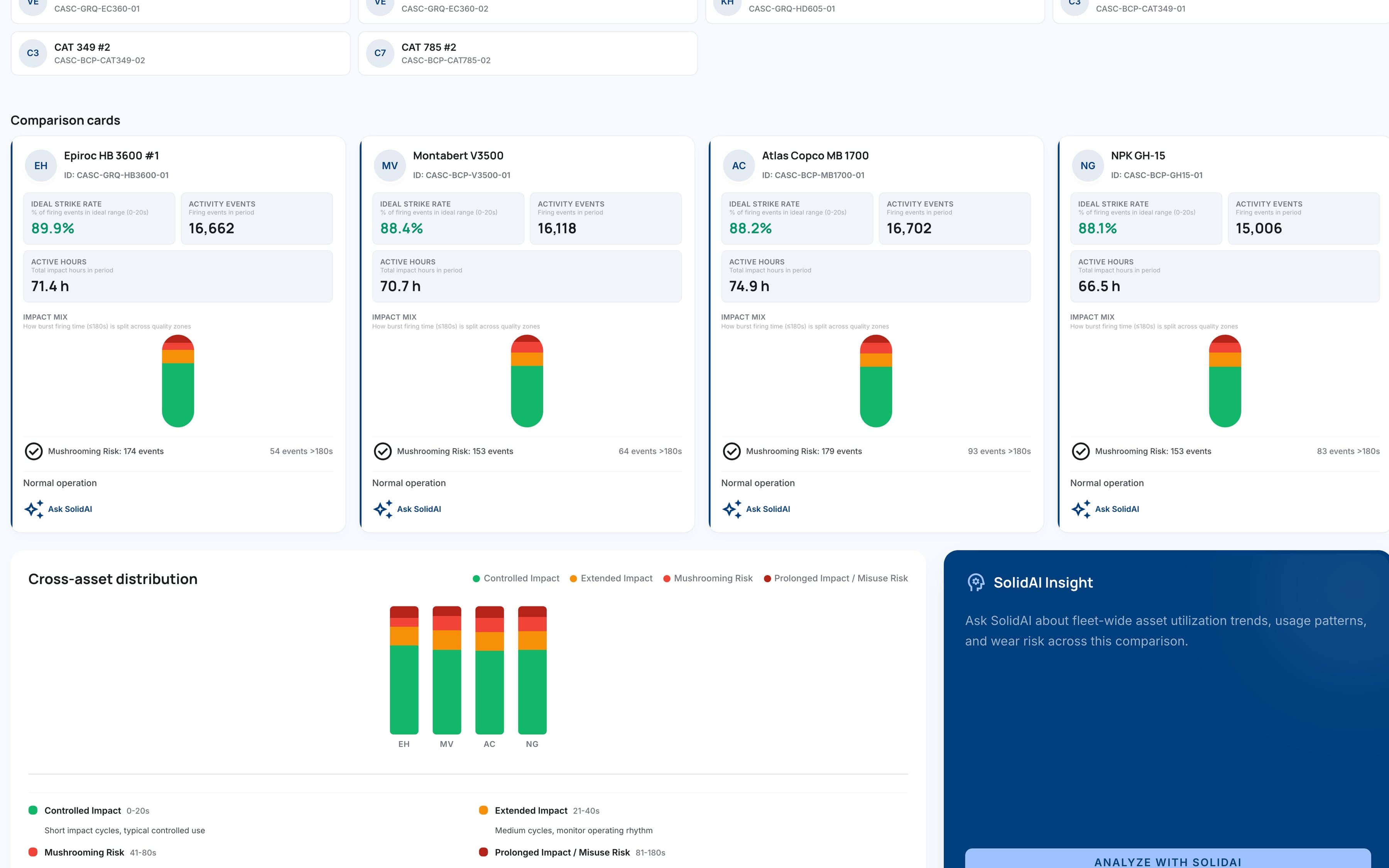1389x868 pixels.
Task: Ask SolidAI about NPK GH-15
Action: pos(1105,509)
